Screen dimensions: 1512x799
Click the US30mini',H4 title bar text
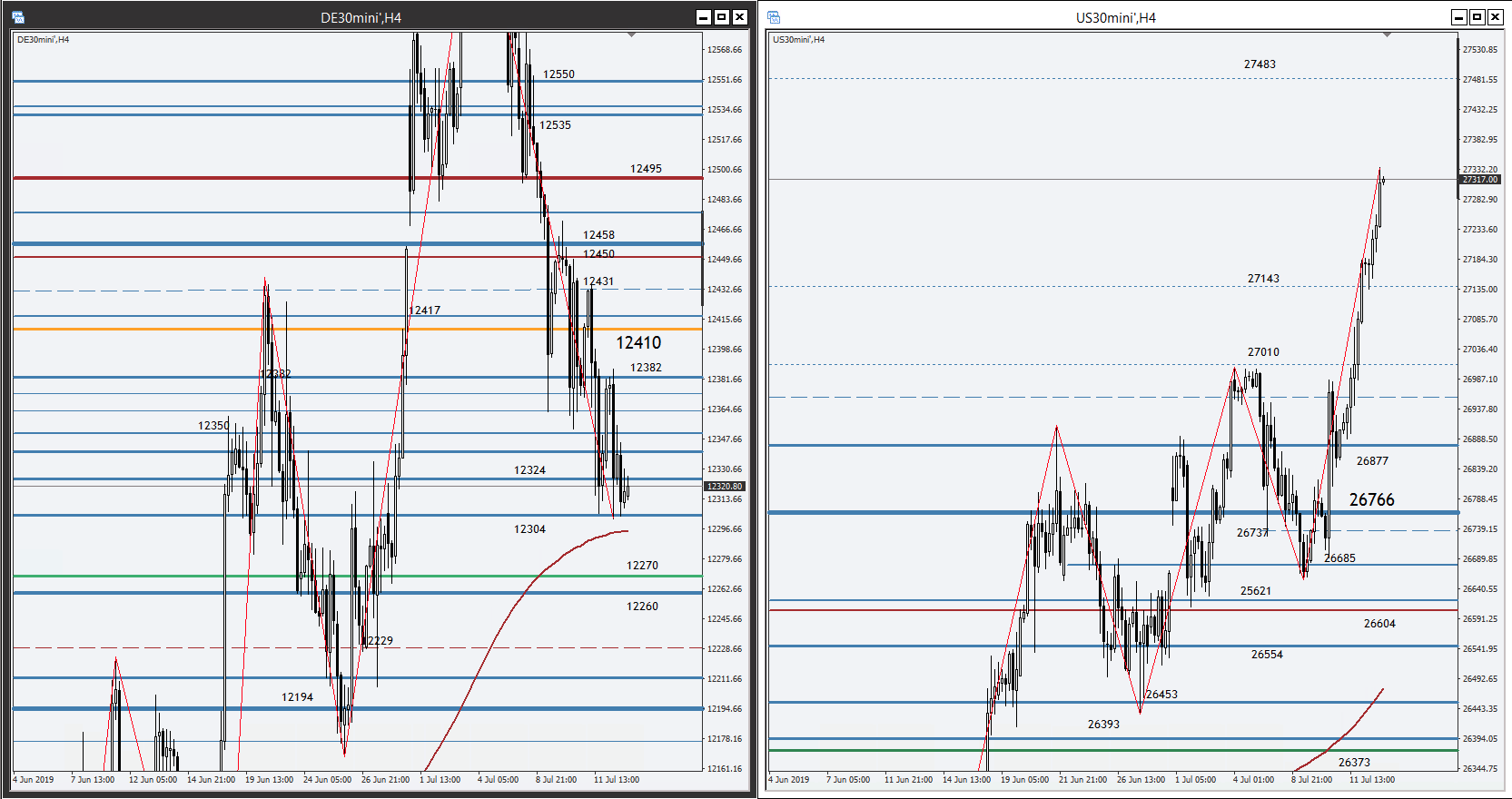(1116, 17)
